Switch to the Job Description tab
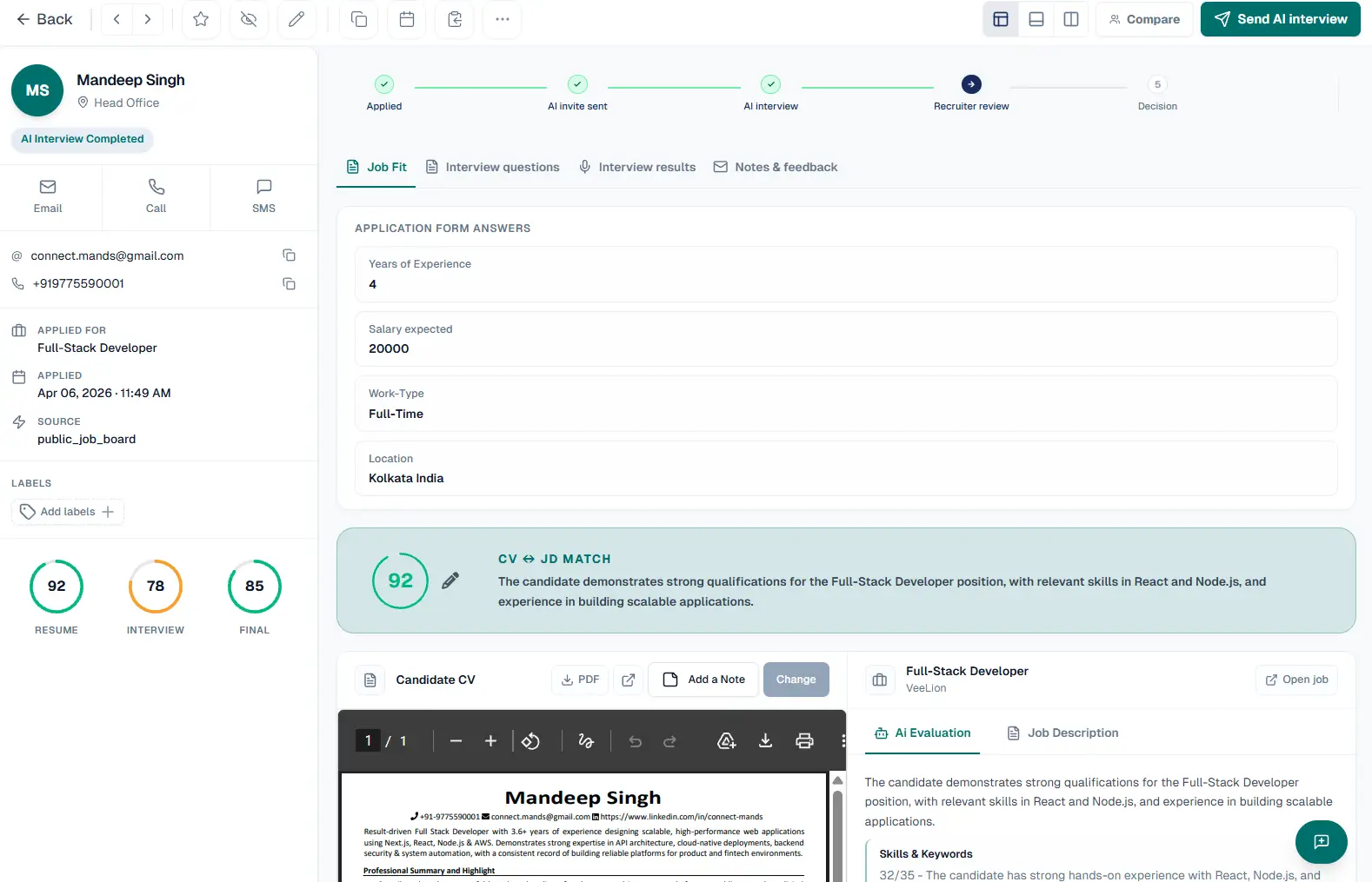This screenshot has height=882, width=1372. click(1062, 733)
